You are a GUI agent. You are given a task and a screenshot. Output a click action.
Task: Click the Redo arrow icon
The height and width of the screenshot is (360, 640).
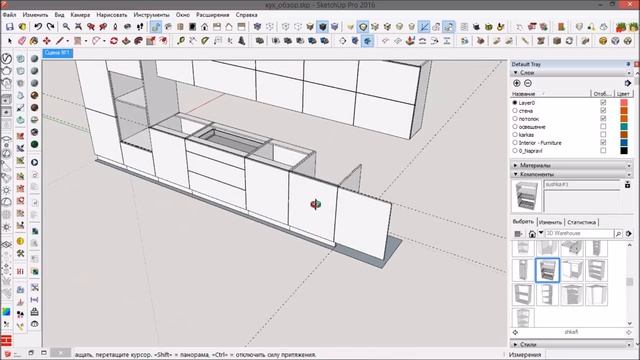(x=51, y=27)
